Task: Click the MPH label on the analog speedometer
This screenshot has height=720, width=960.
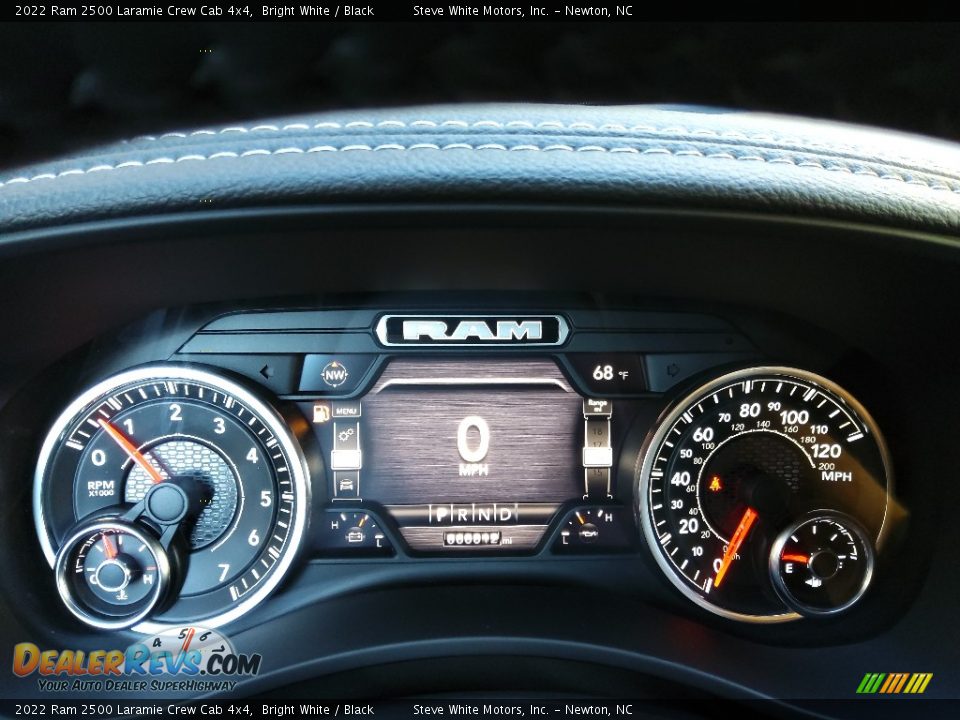Action: 836,476
